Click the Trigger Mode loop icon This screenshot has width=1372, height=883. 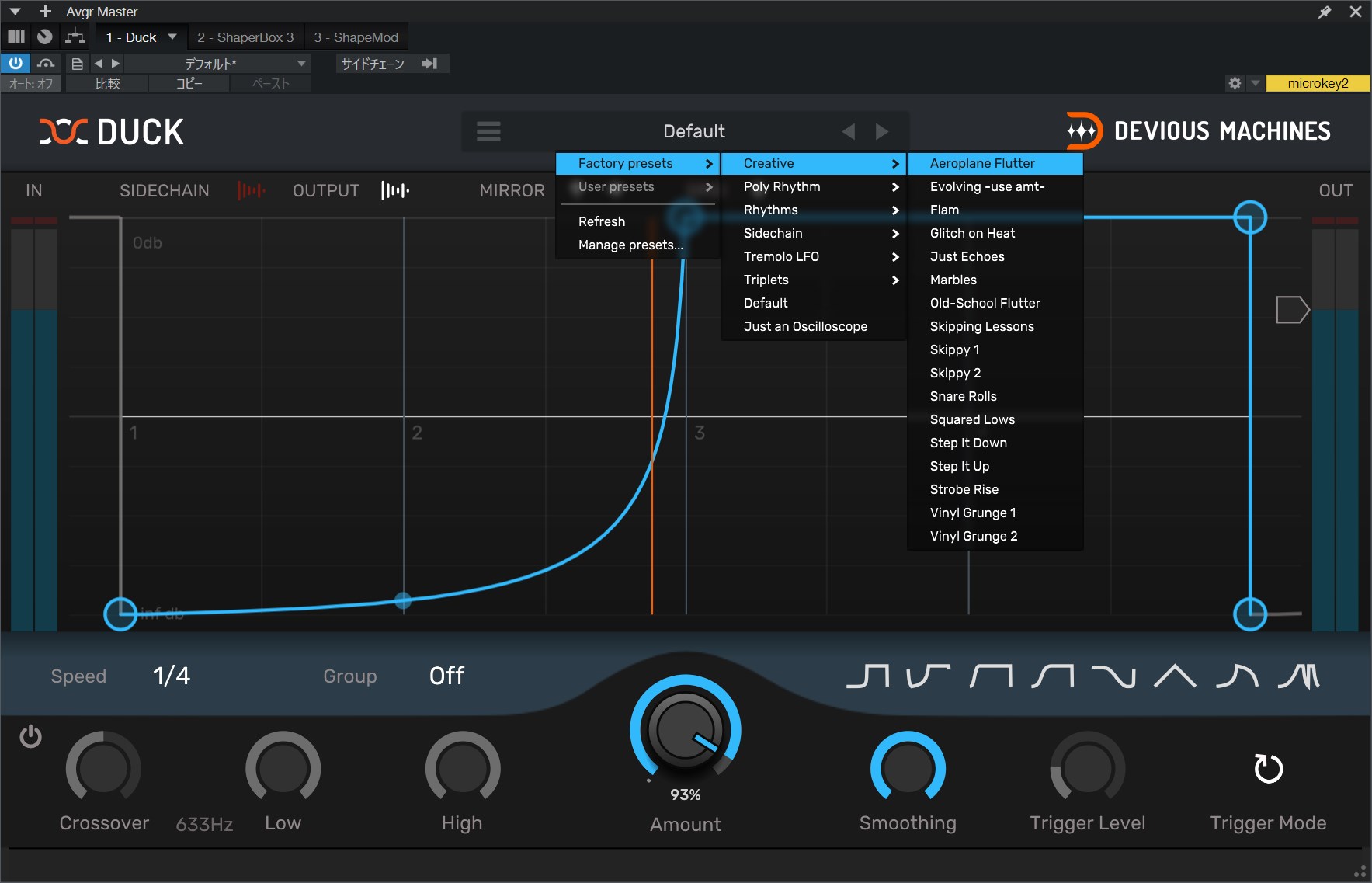pyautogui.click(x=1269, y=768)
